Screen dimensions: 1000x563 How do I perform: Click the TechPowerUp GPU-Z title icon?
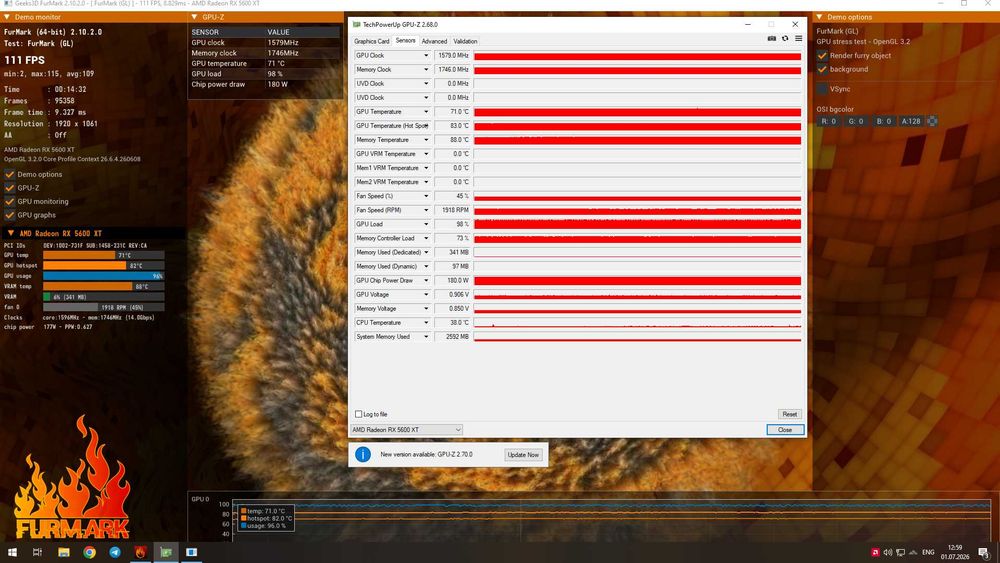click(x=357, y=24)
